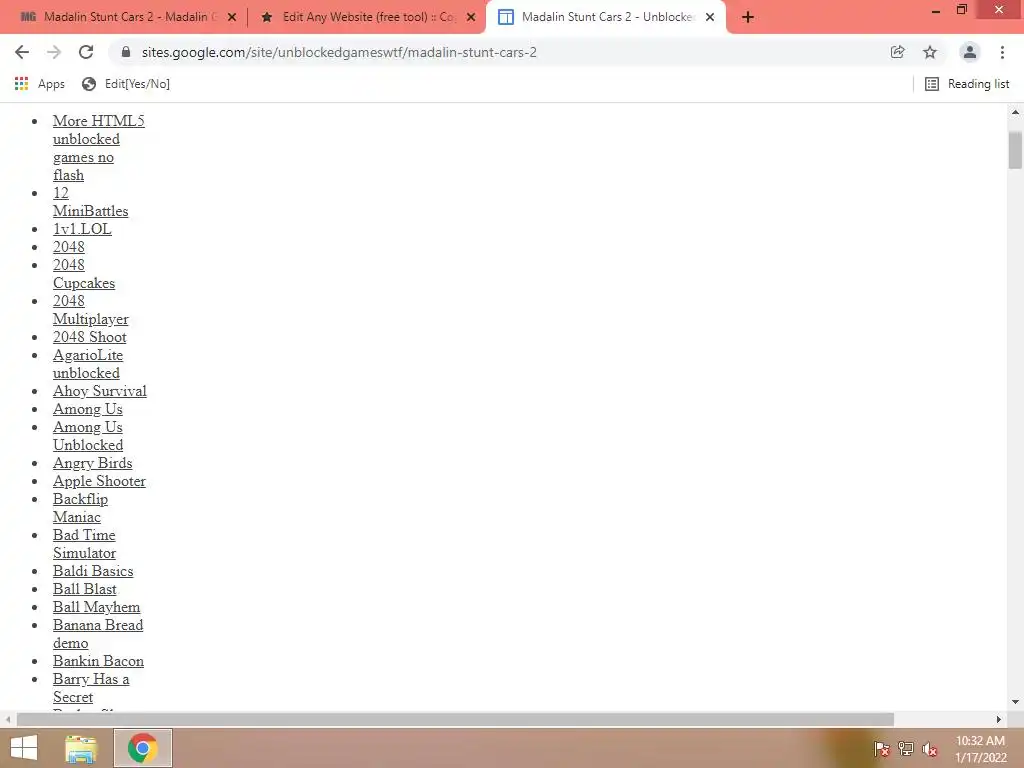Open the Baldi Basics link
The height and width of the screenshot is (768, 1024).
point(93,571)
